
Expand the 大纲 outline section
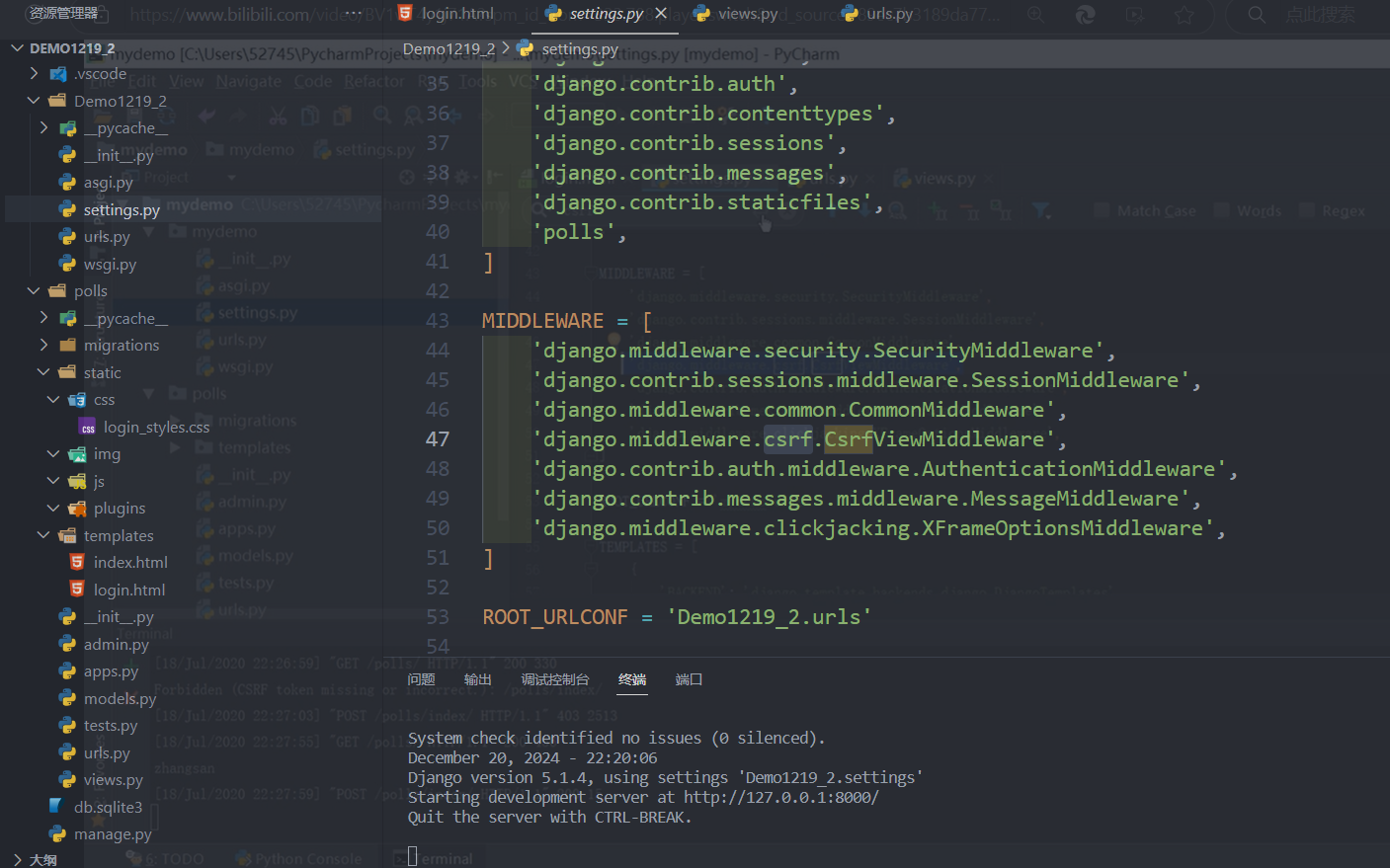pyautogui.click(x=17, y=859)
